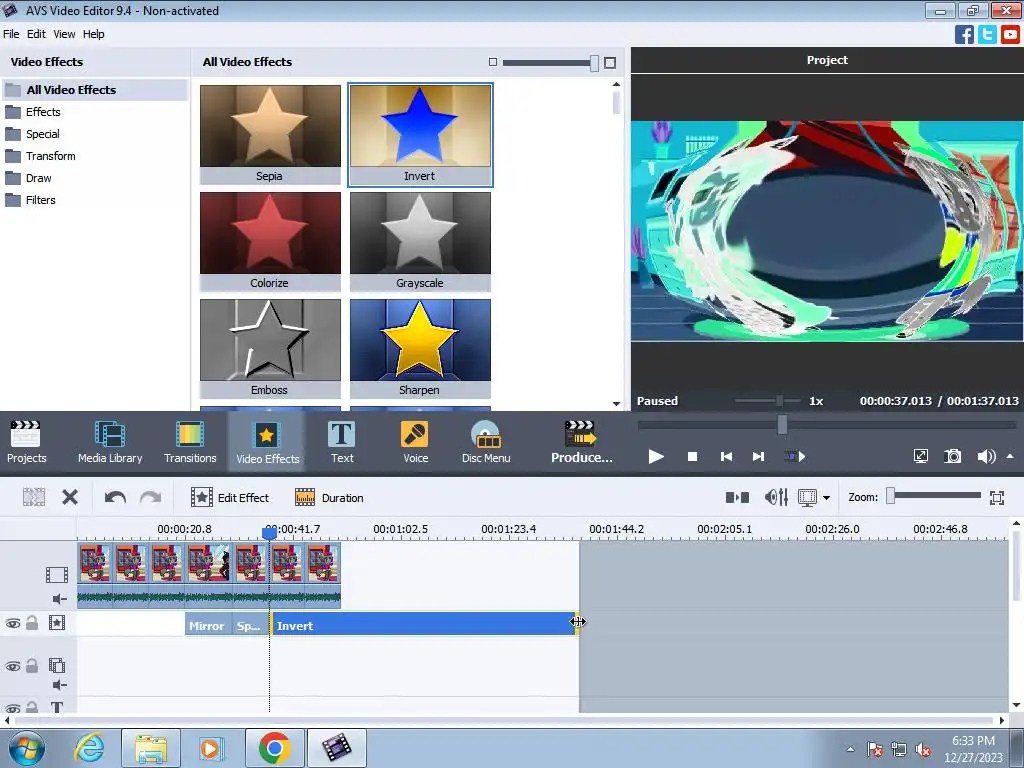Switch to the Transitions panel

point(190,441)
